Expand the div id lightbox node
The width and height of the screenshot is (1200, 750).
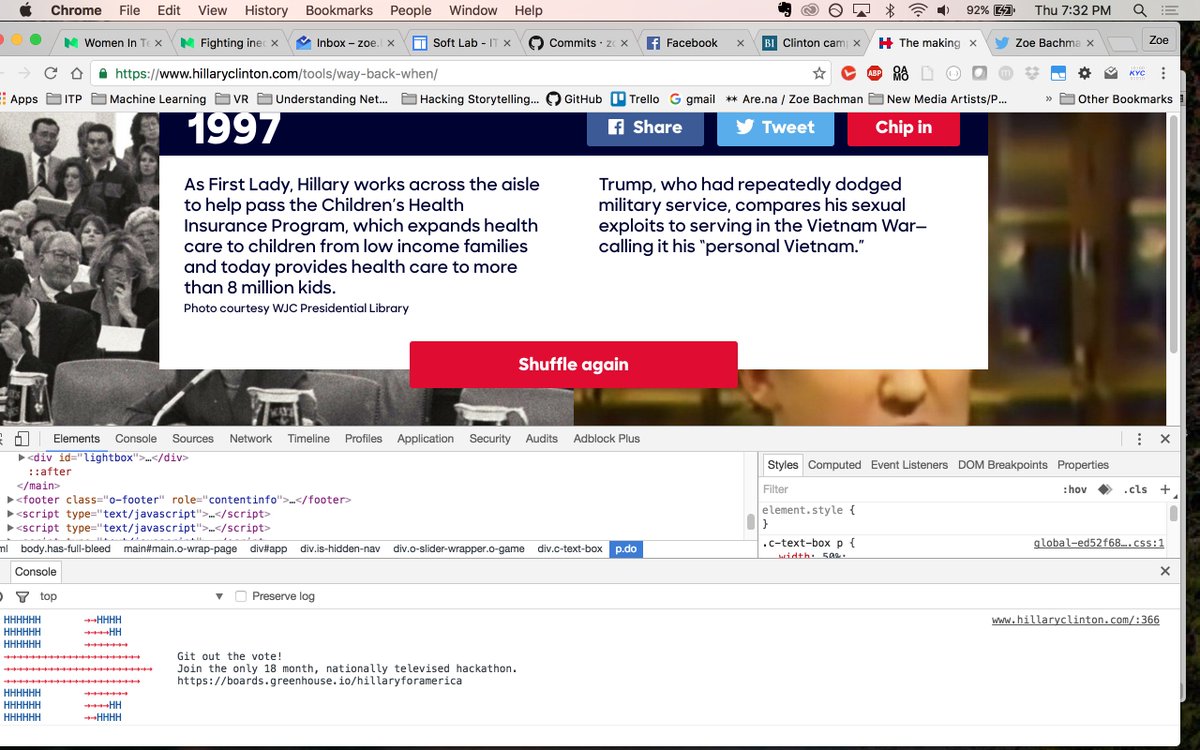tap(22, 457)
